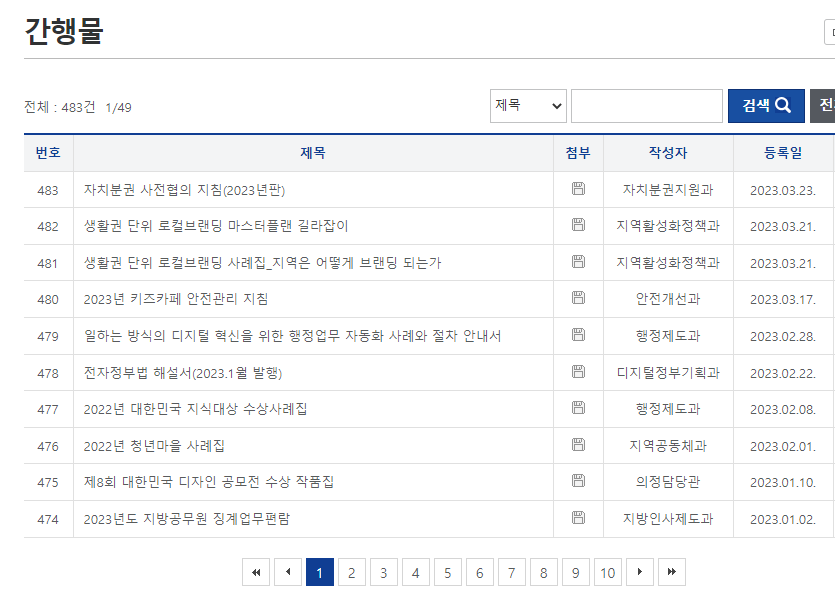
Task: Click author 지역공동체과 cell
Action: (668, 446)
